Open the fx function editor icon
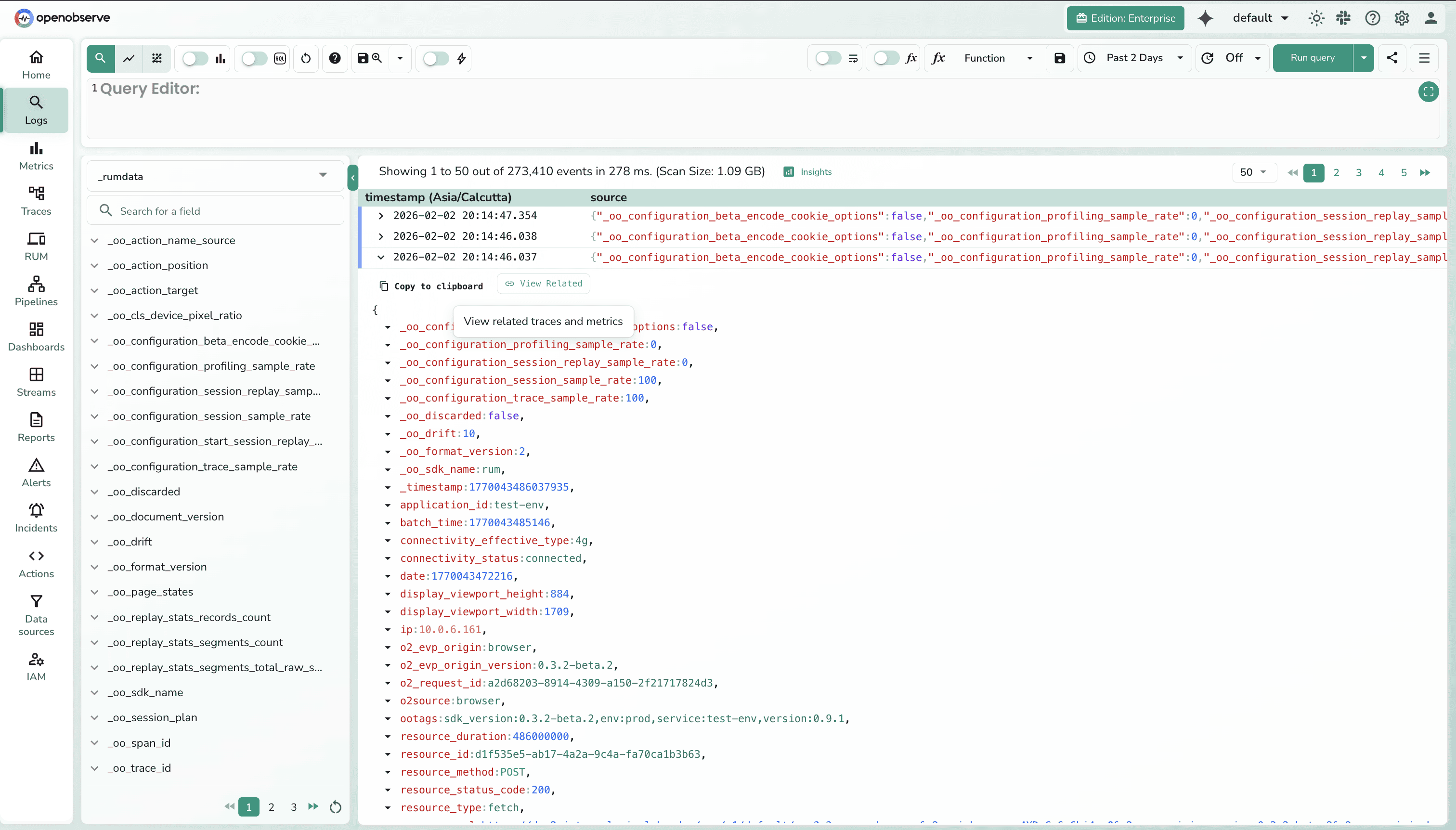This screenshot has width=1456, height=830. point(937,58)
